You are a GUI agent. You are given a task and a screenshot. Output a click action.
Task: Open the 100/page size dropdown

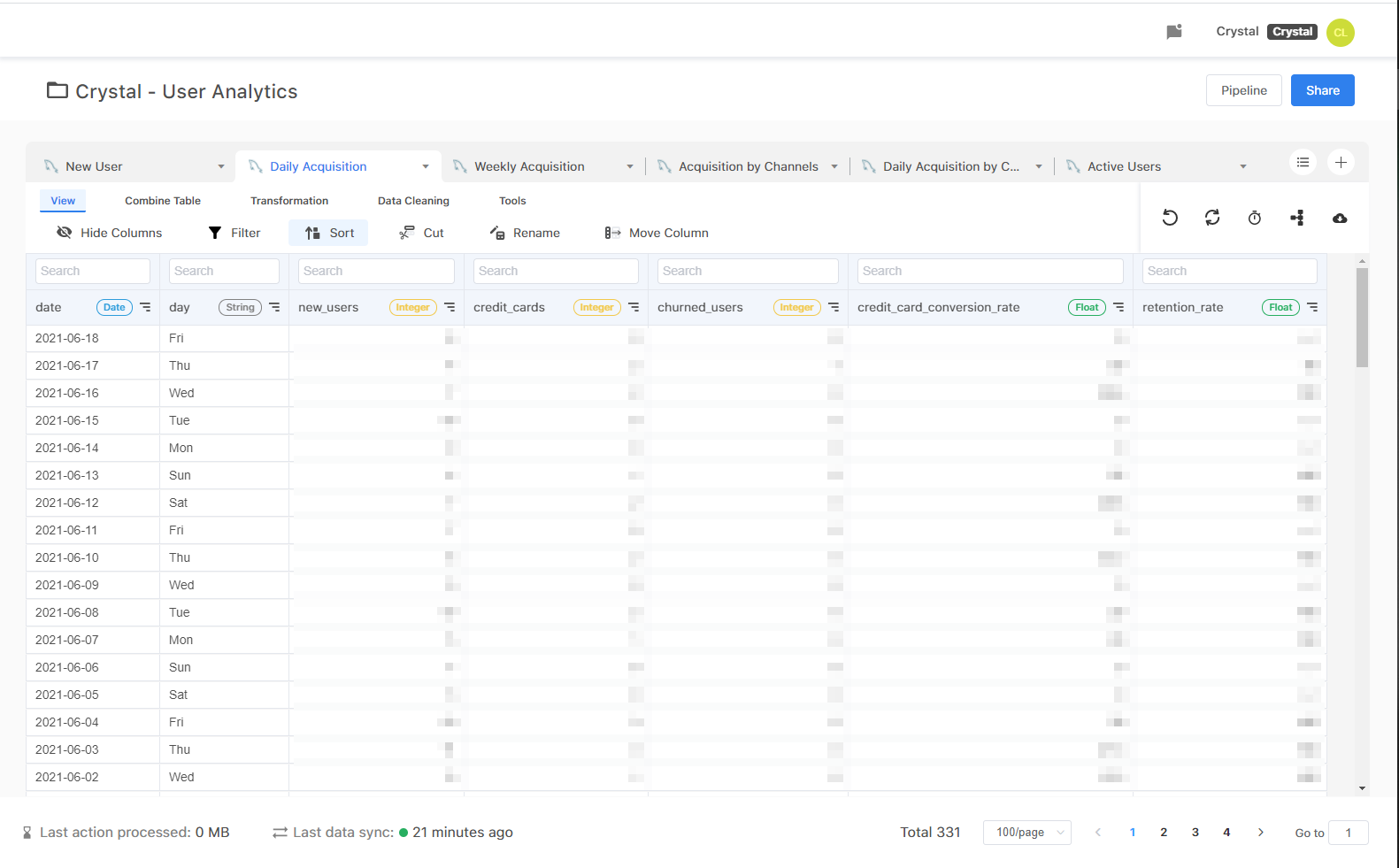pyautogui.click(x=1026, y=833)
